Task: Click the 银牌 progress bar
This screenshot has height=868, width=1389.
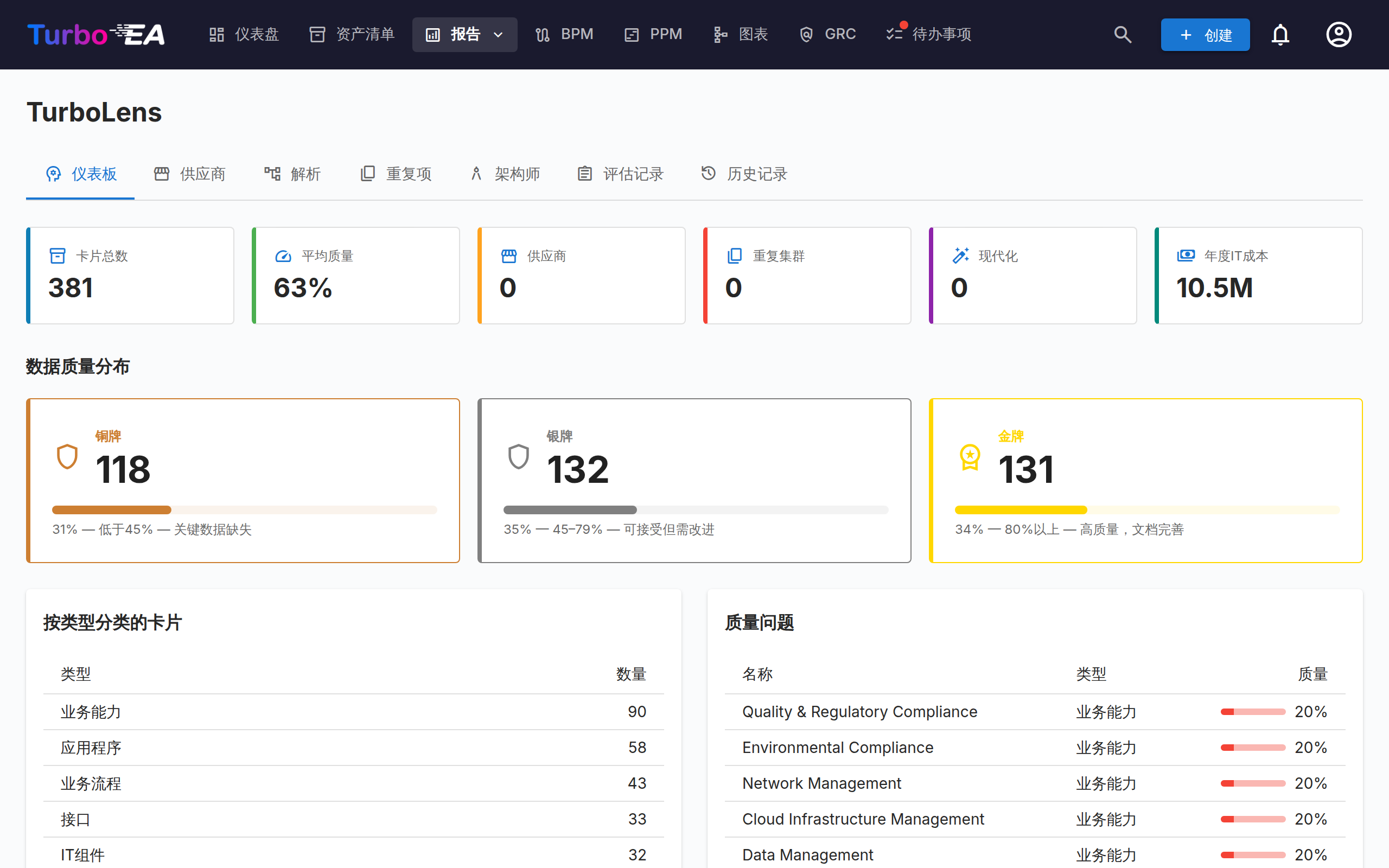Action: 696,510
